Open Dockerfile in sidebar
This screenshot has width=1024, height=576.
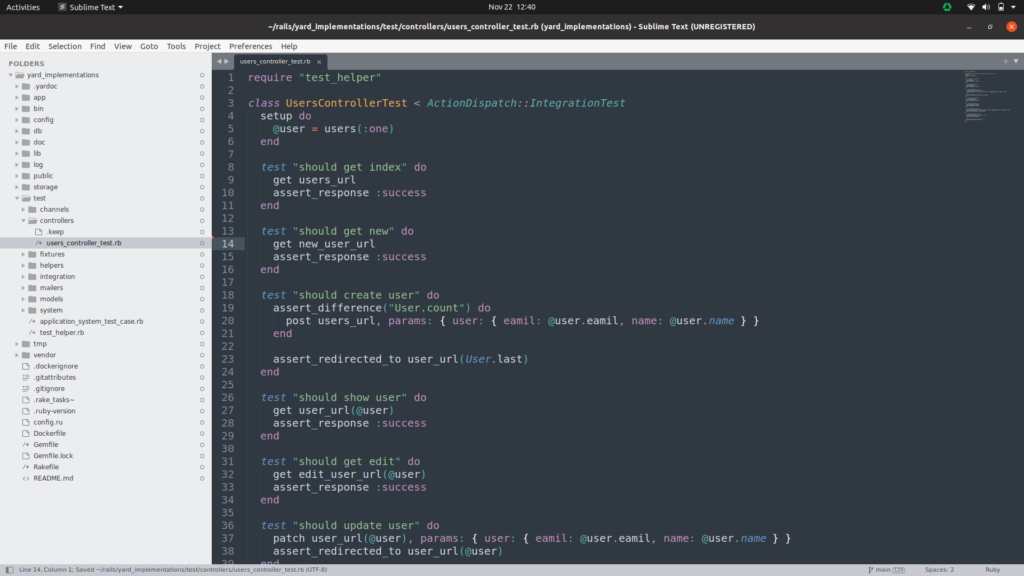tap(49, 434)
